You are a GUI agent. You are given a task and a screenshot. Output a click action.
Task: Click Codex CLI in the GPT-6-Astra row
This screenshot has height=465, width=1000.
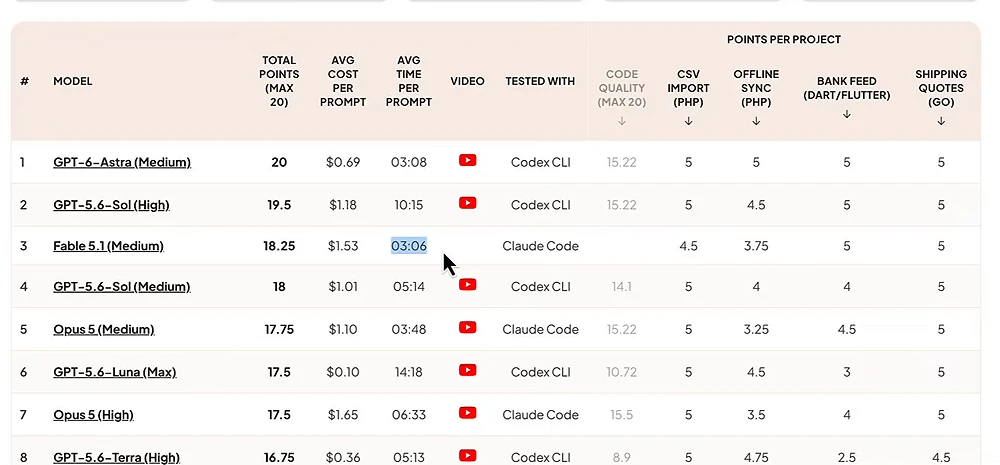coord(540,162)
